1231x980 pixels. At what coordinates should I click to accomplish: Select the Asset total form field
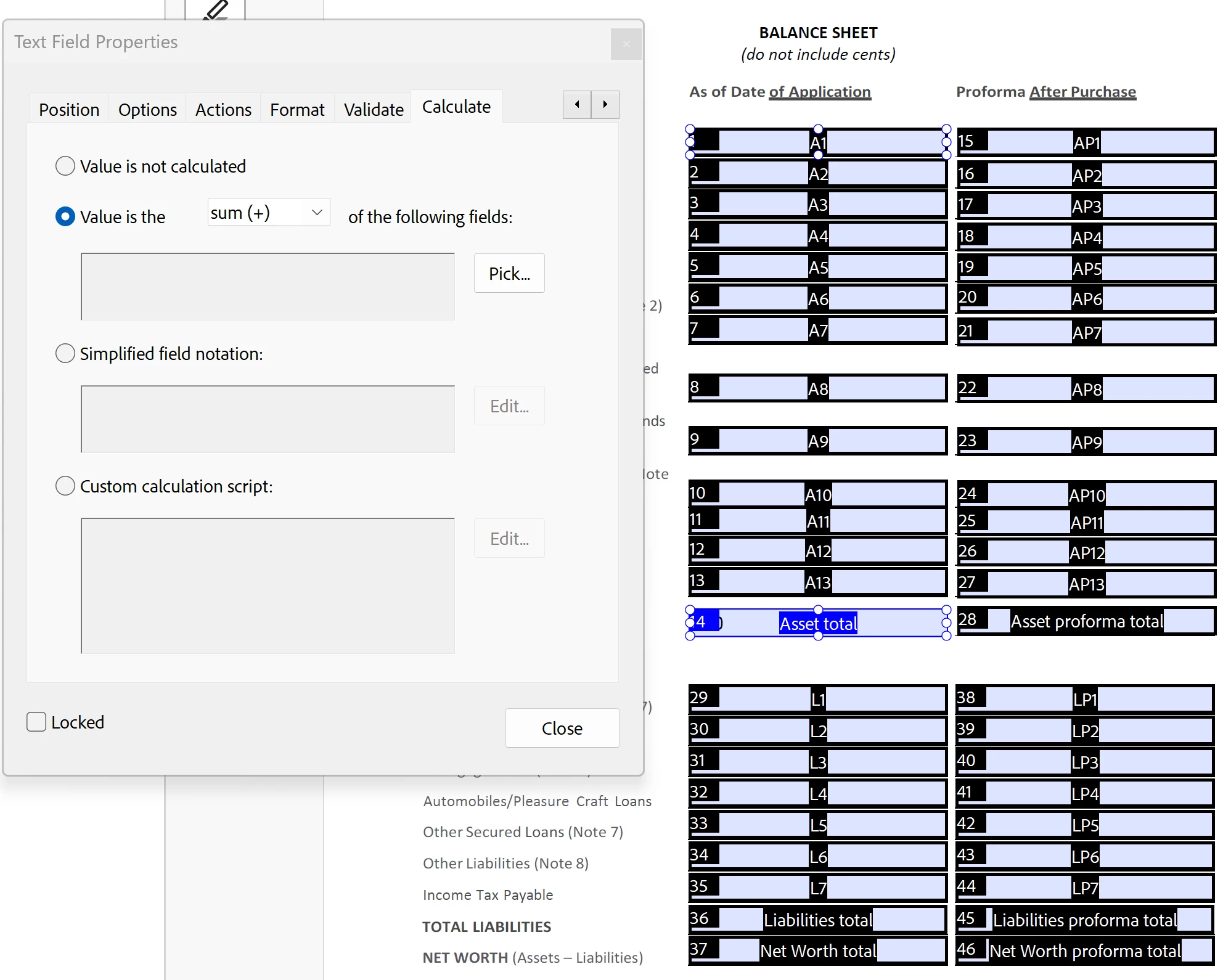click(817, 623)
